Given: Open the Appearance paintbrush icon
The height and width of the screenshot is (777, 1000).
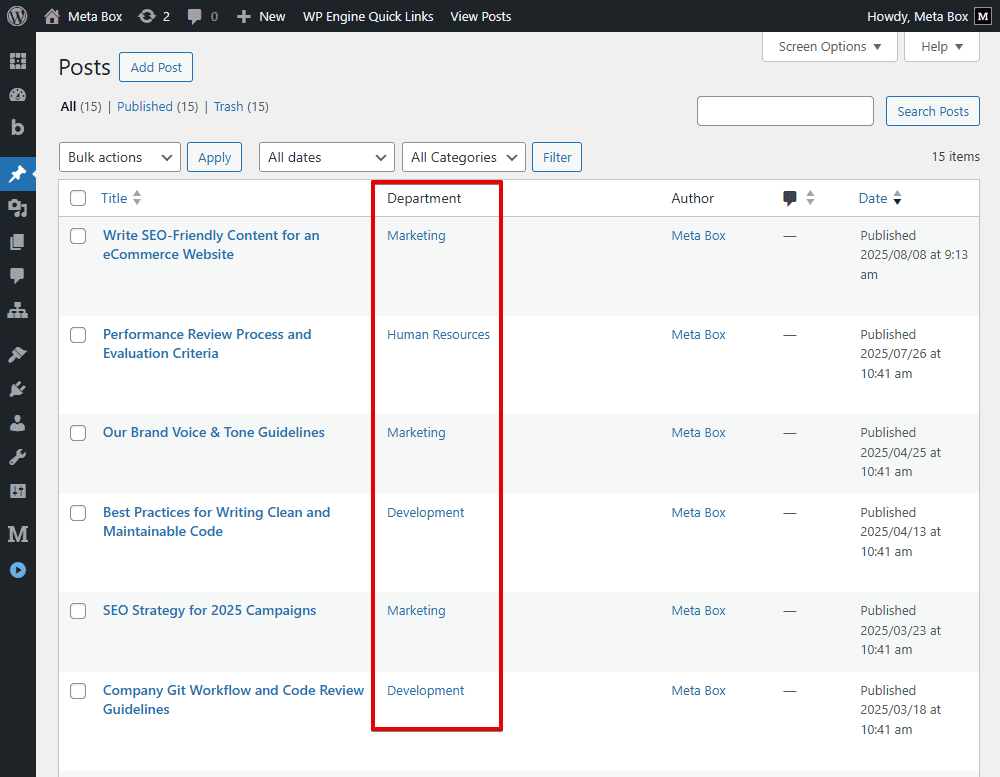Looking at the screenshot, I should pyautogui.click(x=18, y=353).
